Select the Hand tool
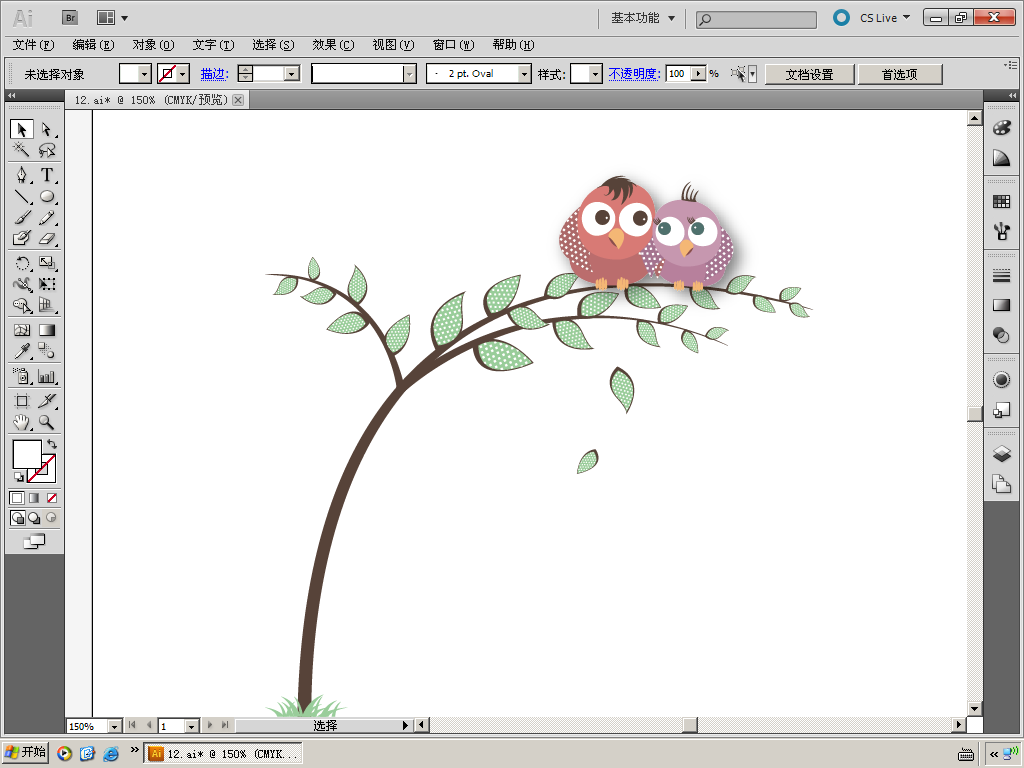 [x=21, y=422]
